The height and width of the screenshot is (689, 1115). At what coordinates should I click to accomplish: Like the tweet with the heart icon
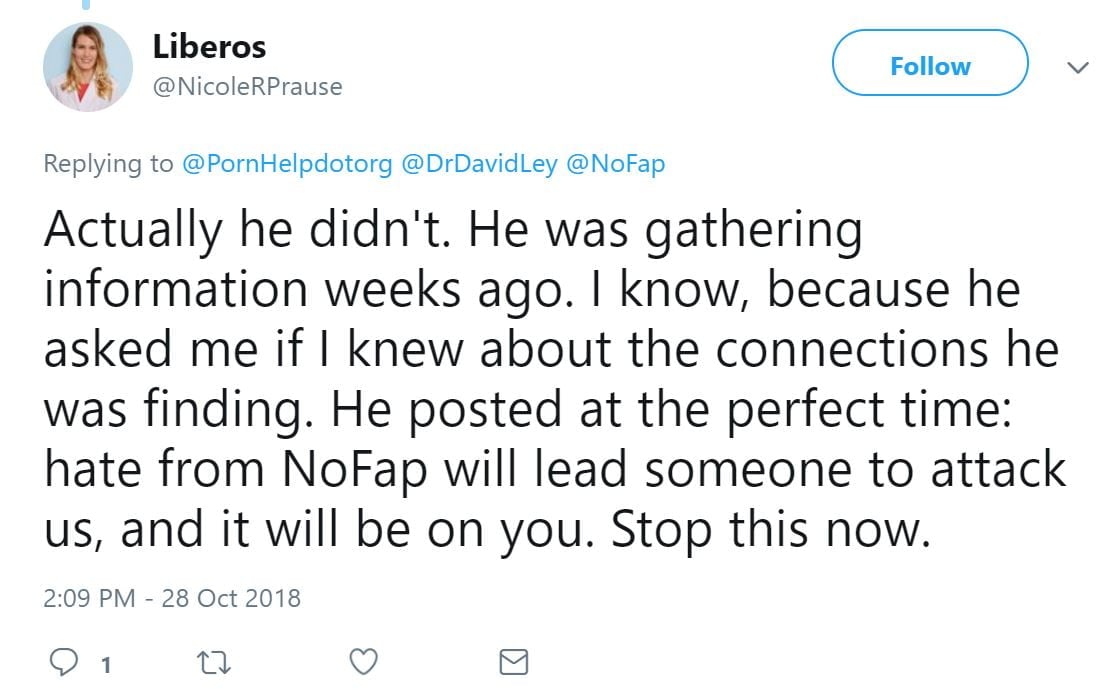(x=365, y=662)
